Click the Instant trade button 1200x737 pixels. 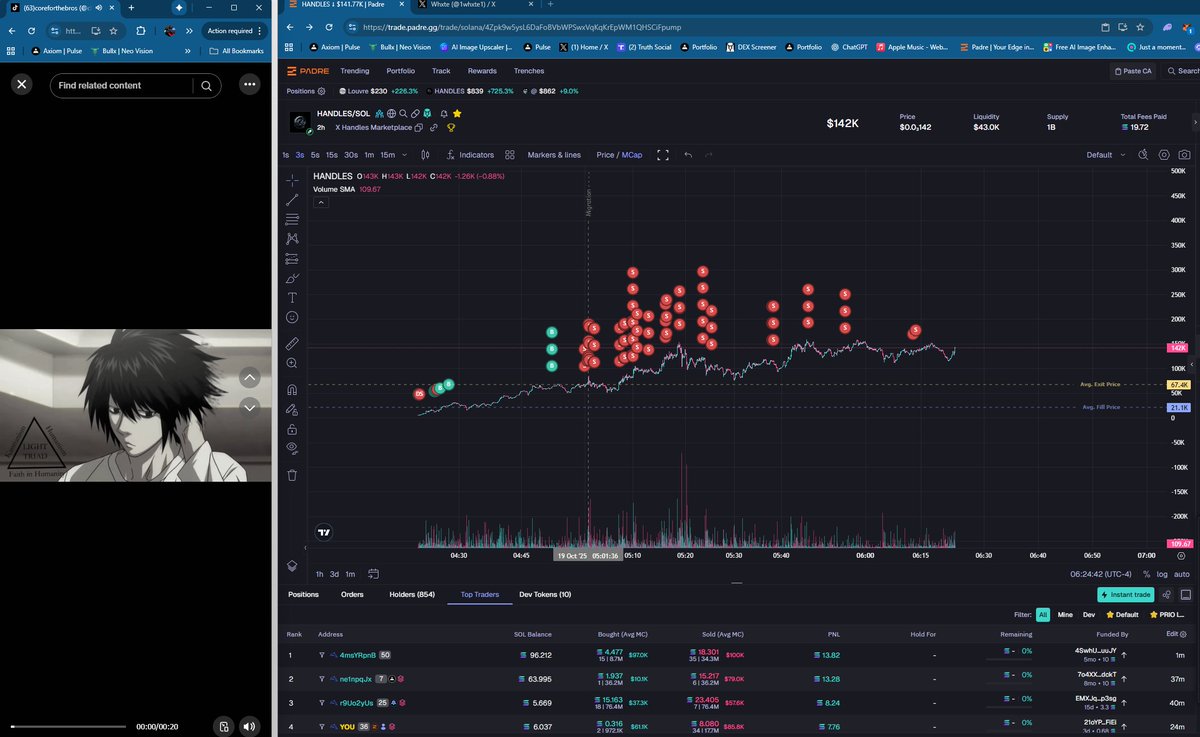pyautogui.click(x=1126, y=594)
